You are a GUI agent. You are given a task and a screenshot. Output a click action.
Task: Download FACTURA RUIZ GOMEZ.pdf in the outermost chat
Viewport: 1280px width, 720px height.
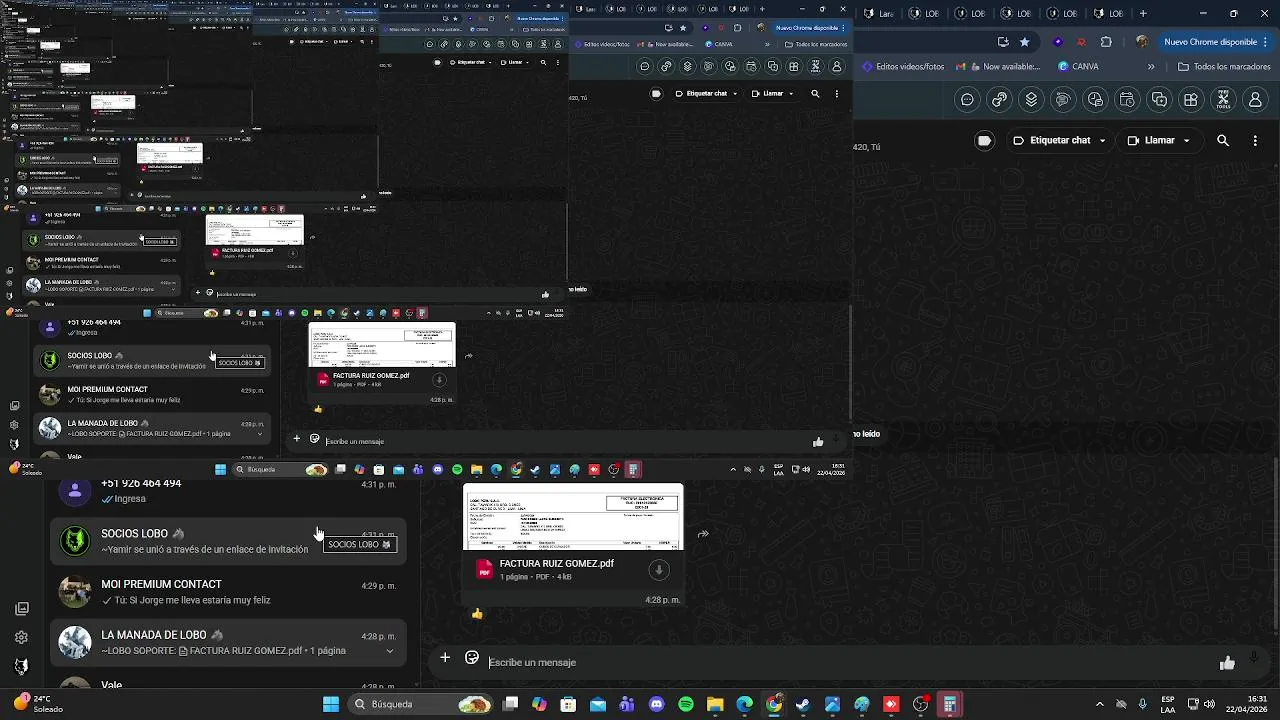click(x=658, y=570)
